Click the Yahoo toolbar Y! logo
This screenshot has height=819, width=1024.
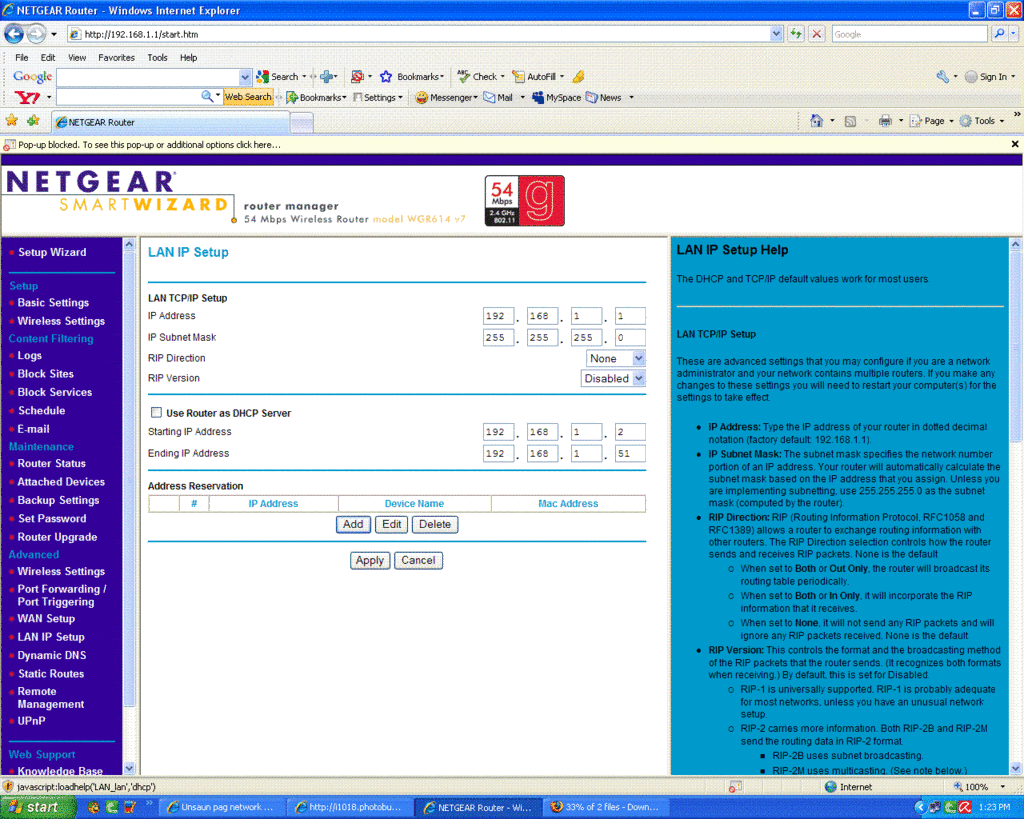(x=27, y=97)
